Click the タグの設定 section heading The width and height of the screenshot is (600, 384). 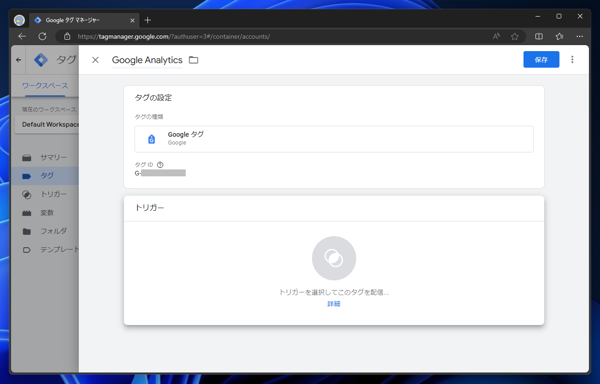pyautogui.click(x=153, y=98)
